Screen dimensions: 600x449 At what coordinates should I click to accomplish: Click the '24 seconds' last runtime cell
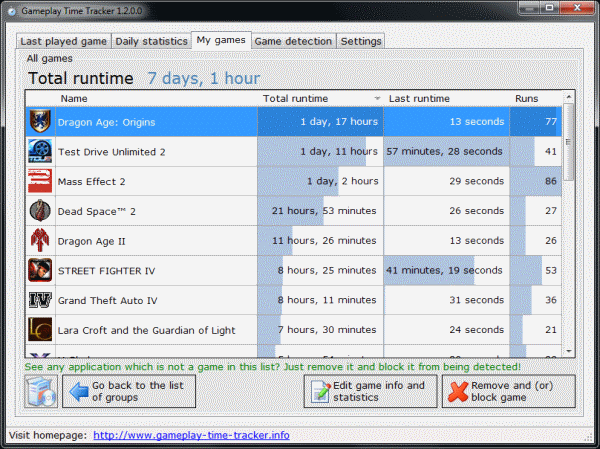(447, 330)
